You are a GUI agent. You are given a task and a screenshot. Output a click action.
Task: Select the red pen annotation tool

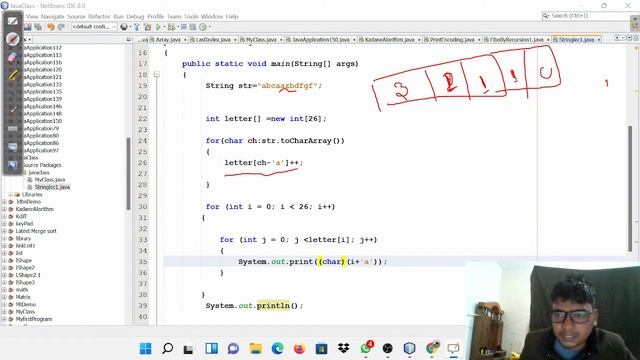[13, 39]
